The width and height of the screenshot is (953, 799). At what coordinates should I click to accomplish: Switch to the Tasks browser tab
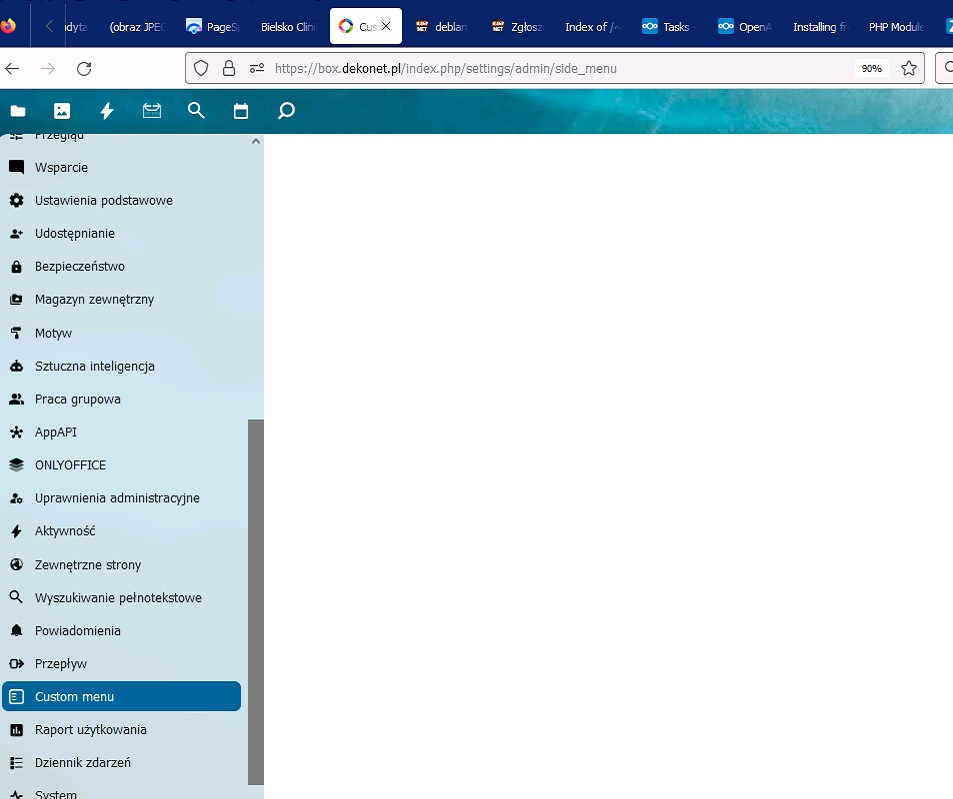(x=667, y=27)
